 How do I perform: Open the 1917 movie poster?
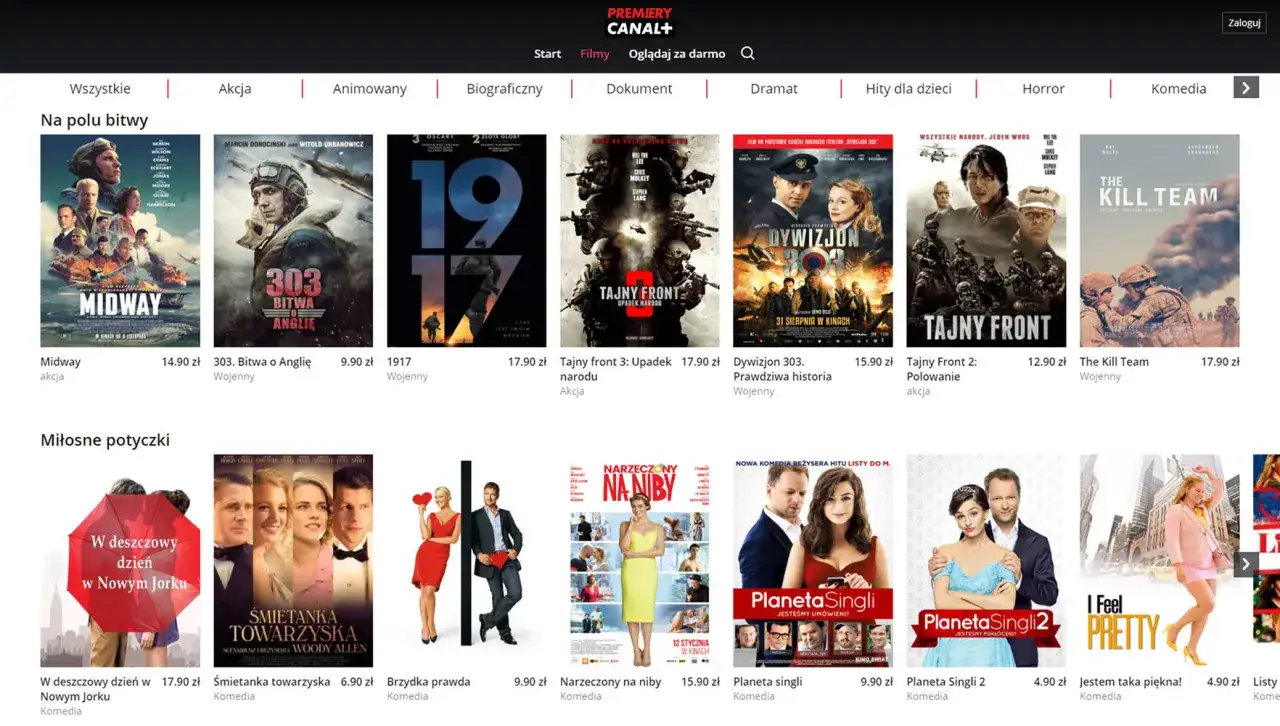pos(466,240)
